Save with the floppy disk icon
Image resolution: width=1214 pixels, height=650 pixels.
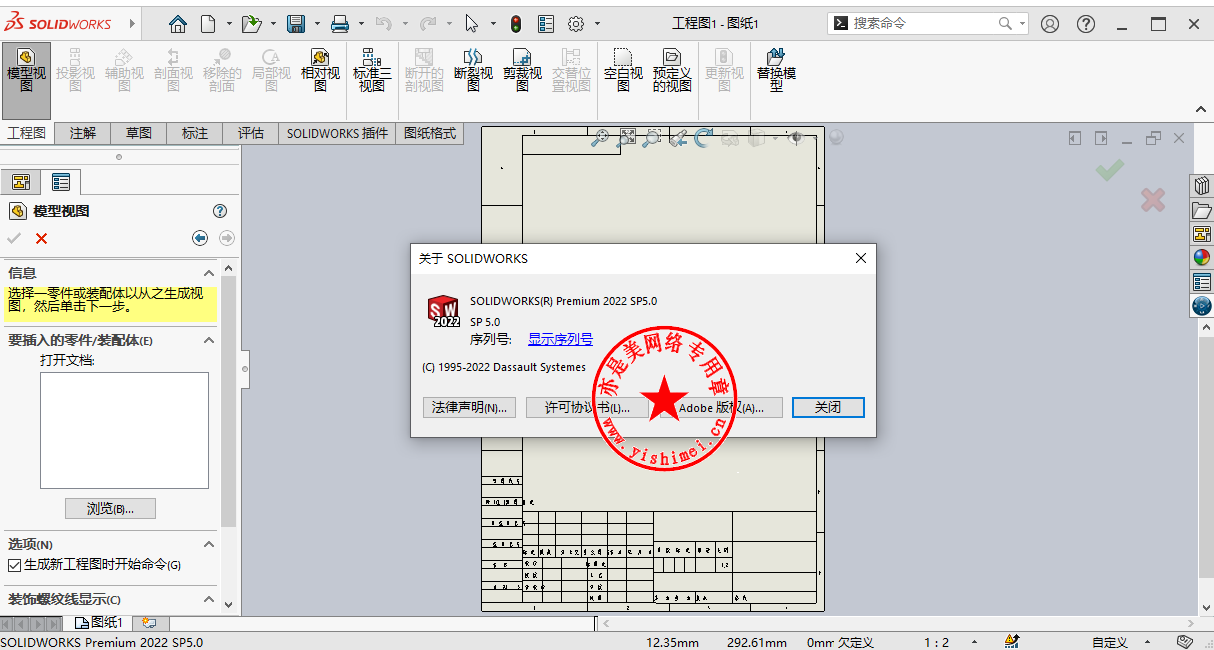coord(296,24)
